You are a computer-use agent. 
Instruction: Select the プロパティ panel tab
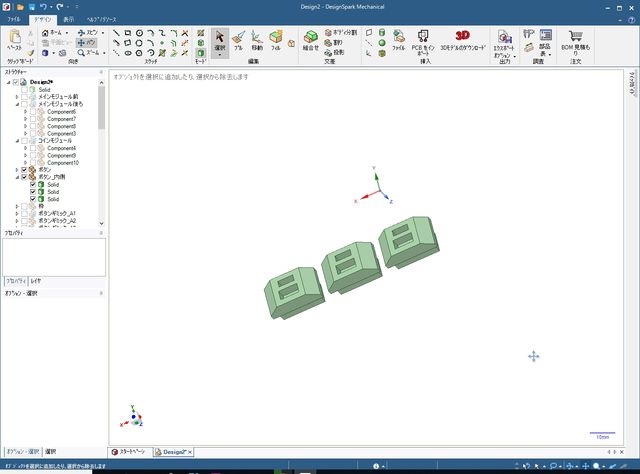click(16, 281)
